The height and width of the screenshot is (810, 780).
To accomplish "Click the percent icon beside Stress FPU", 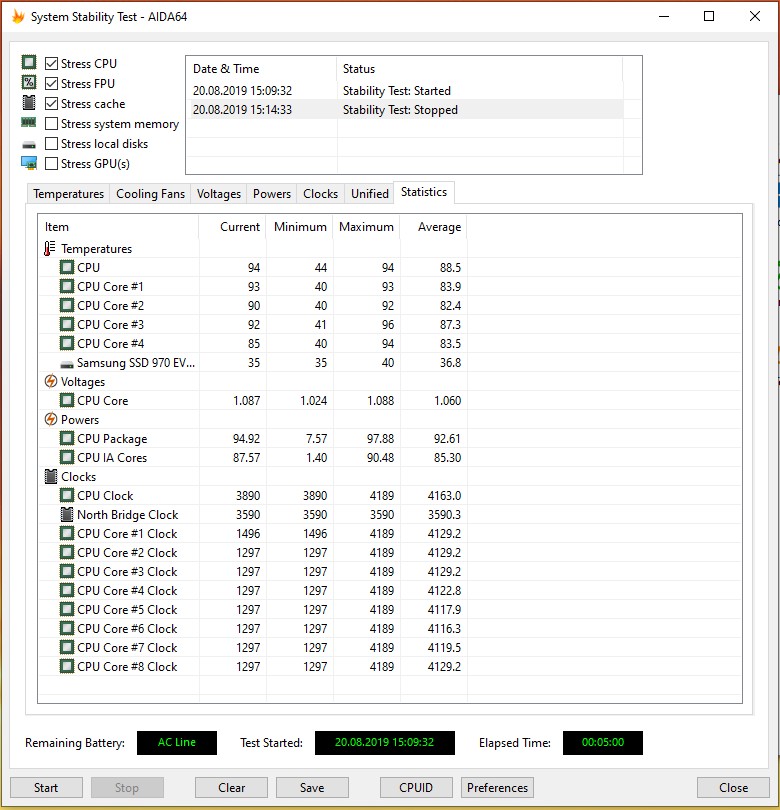I will pos(29,82).
